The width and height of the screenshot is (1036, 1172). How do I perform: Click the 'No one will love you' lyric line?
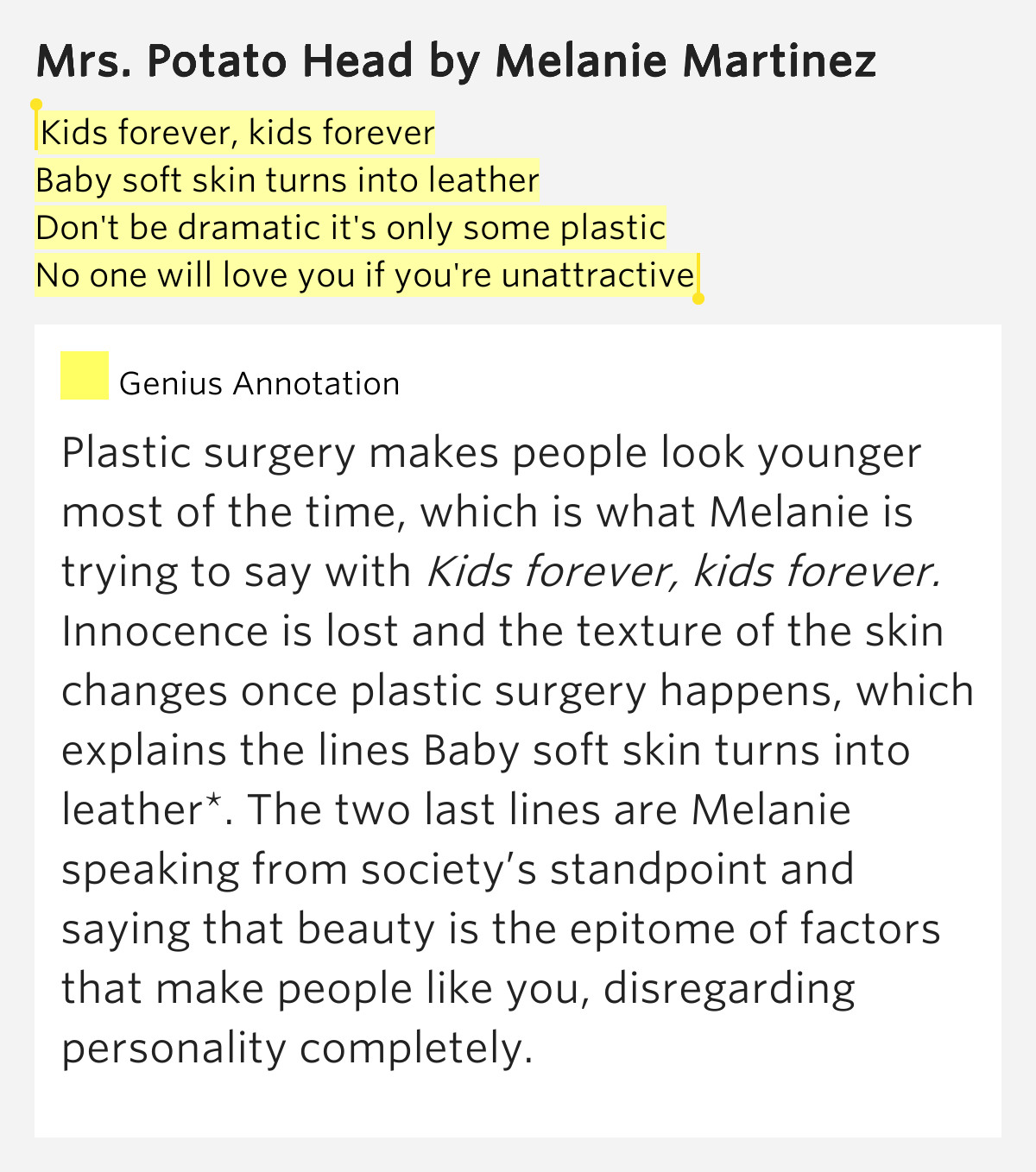[x=365, y=275]
